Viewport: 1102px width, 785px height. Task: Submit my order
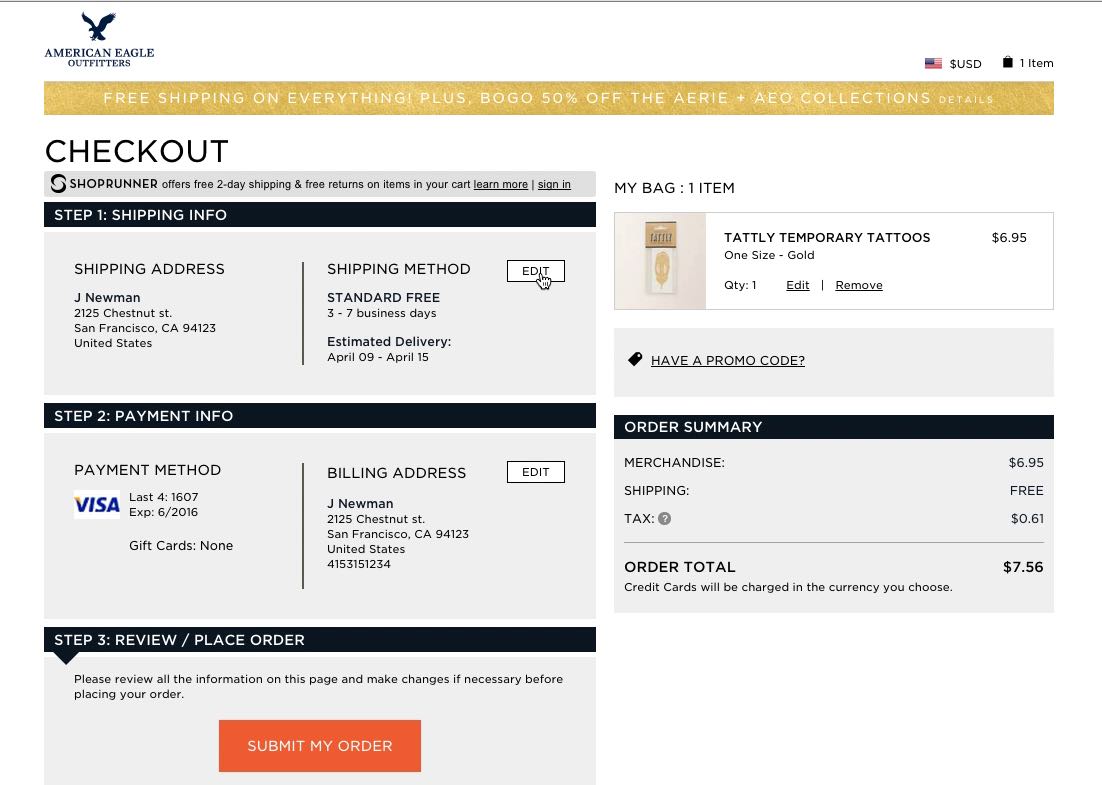(320, 746)
